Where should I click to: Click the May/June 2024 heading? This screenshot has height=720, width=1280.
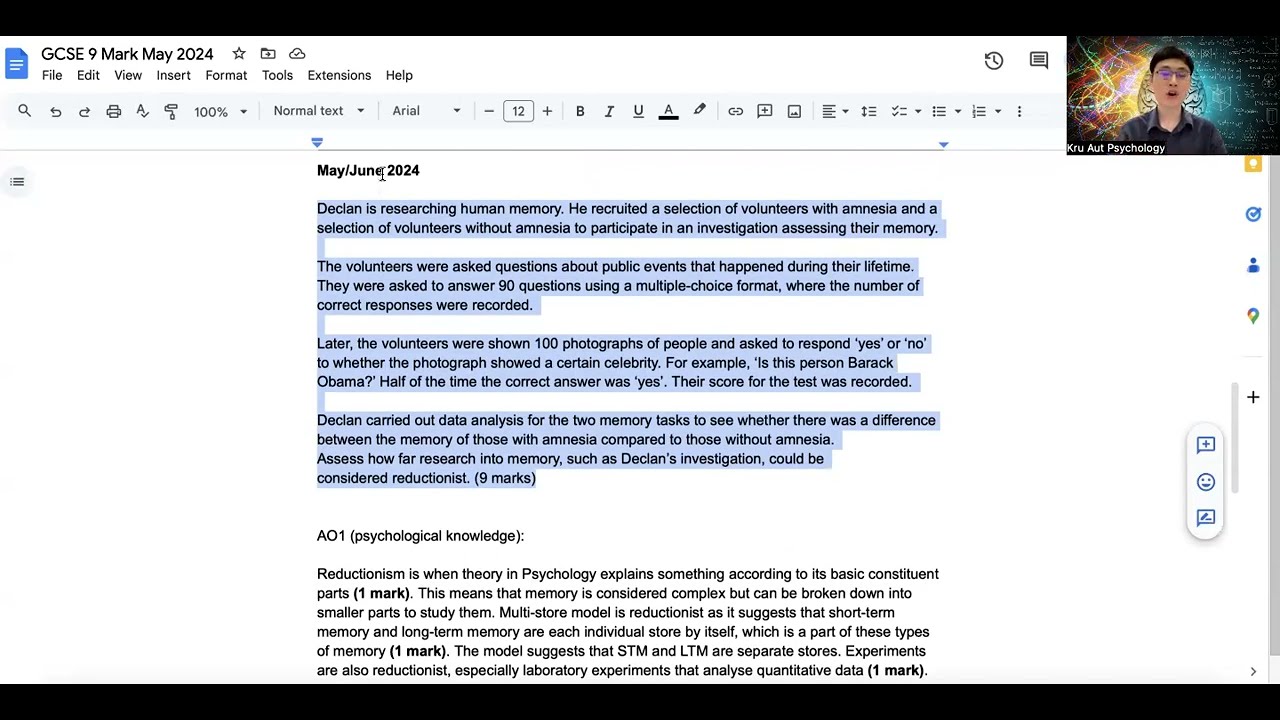coord(368,171)
